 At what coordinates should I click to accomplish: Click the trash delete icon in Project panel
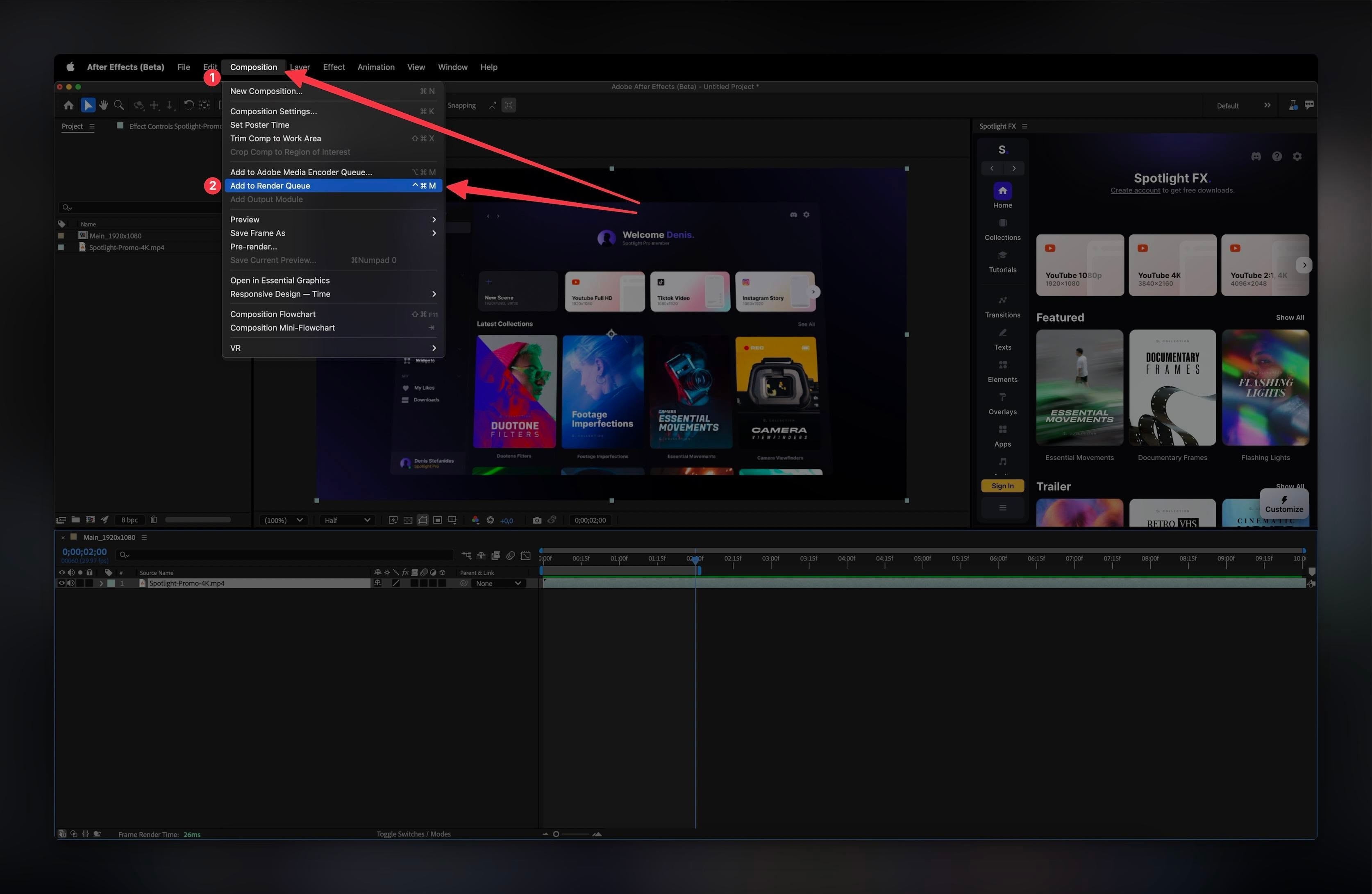pos(153,520)
